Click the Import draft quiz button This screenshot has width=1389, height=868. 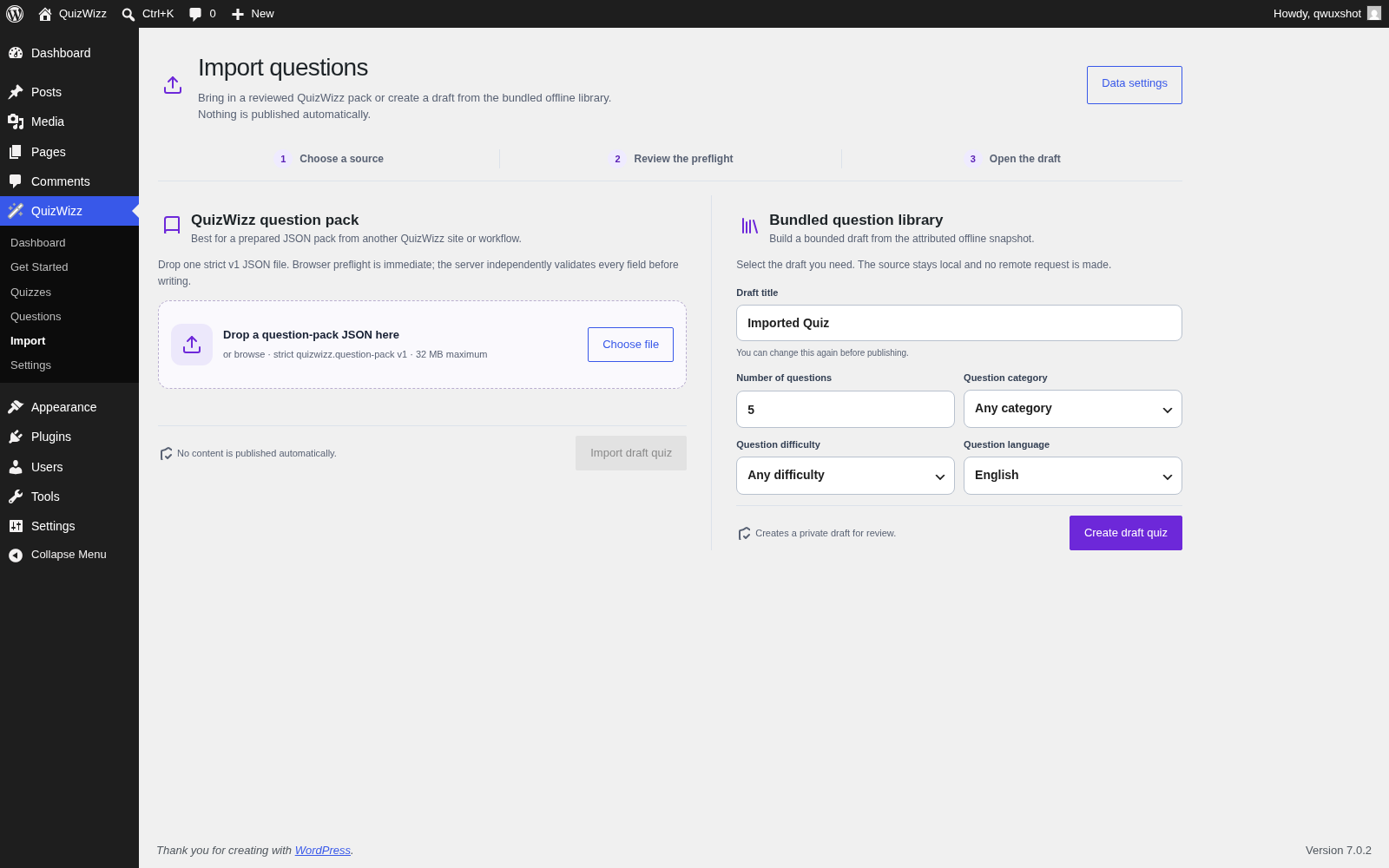(631, 453)
